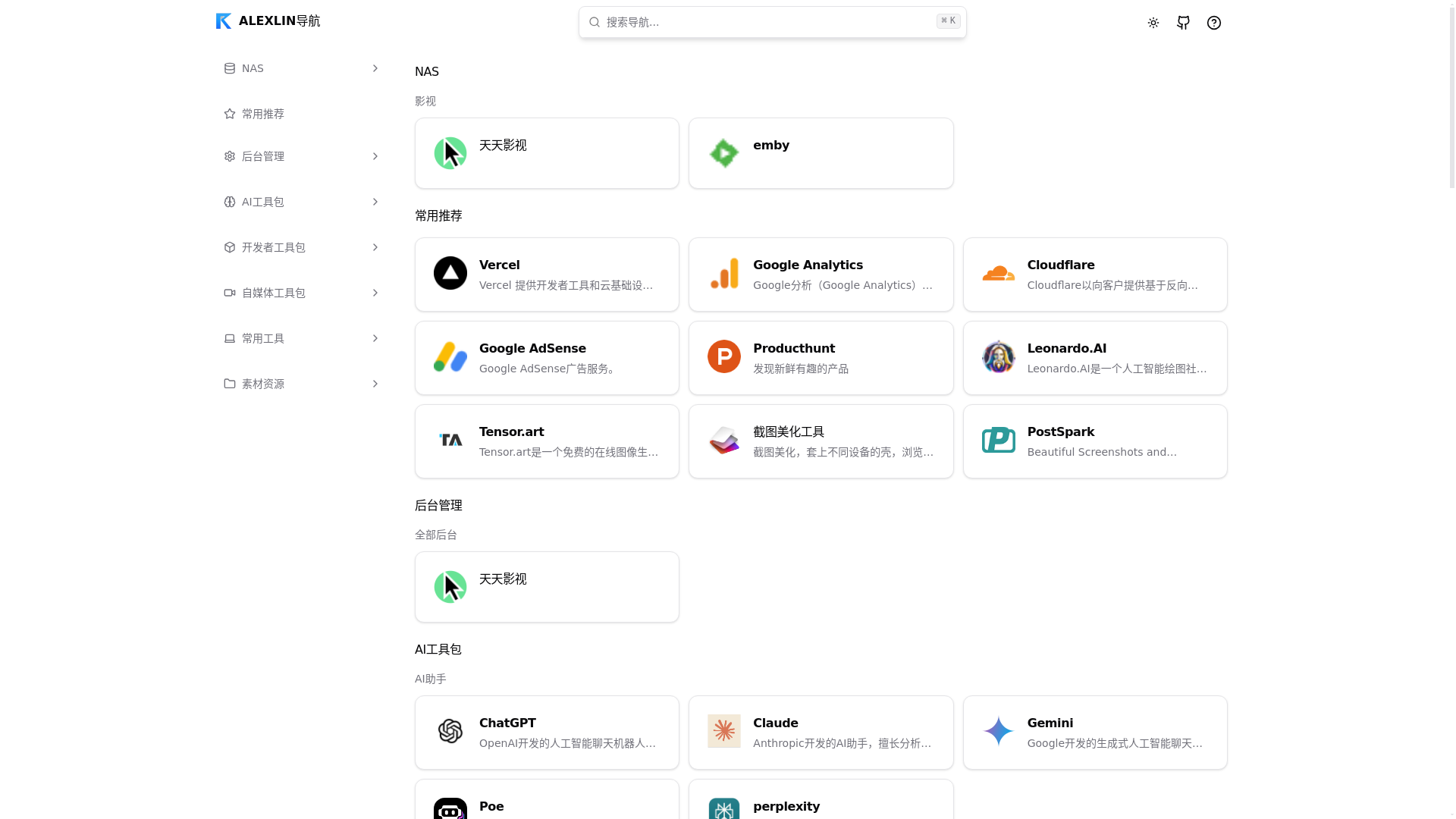This screenshot has height=819, width=1456.
Task: Click 天天影视 icon under NAS 影视
Action: coord(450,153)
